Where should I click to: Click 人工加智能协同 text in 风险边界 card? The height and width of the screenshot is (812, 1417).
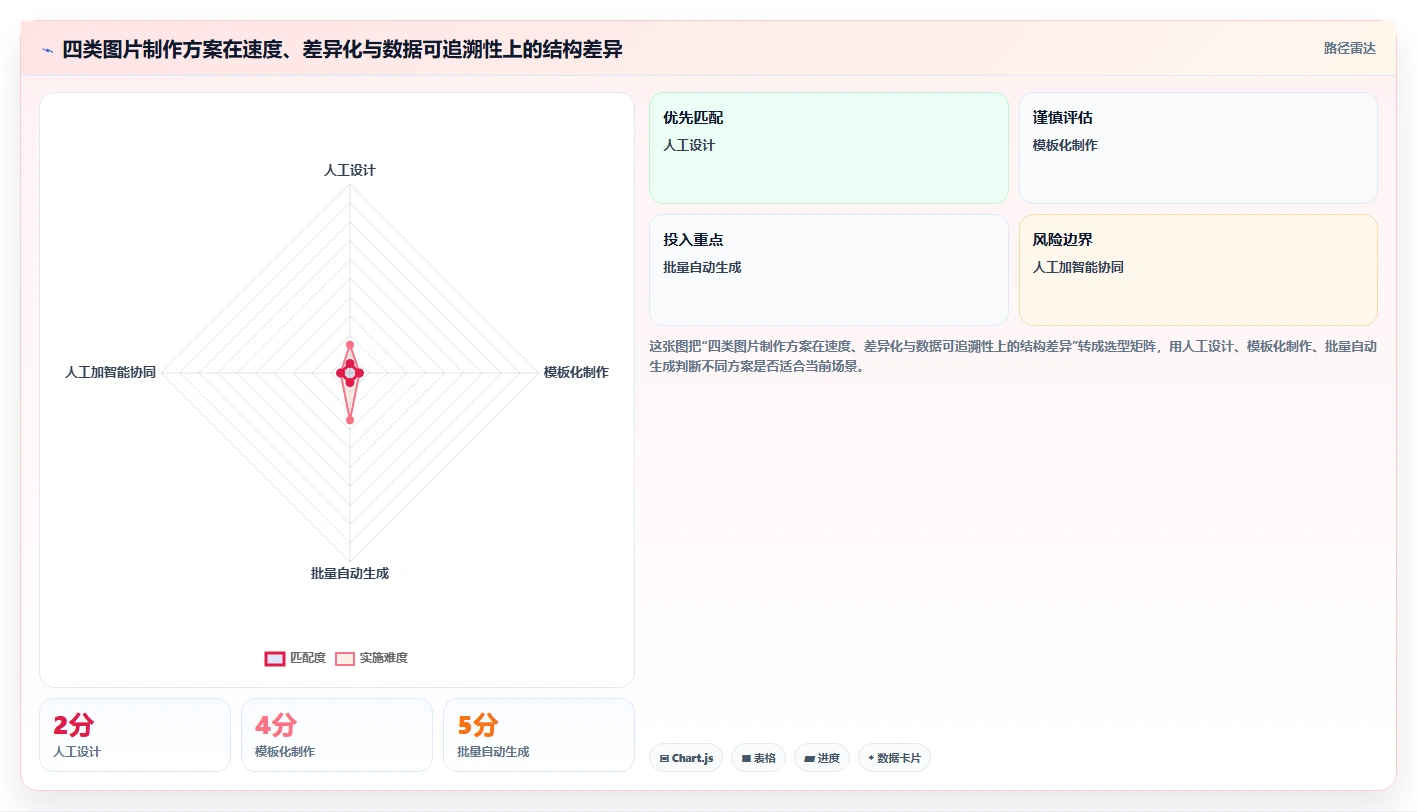1078,267
